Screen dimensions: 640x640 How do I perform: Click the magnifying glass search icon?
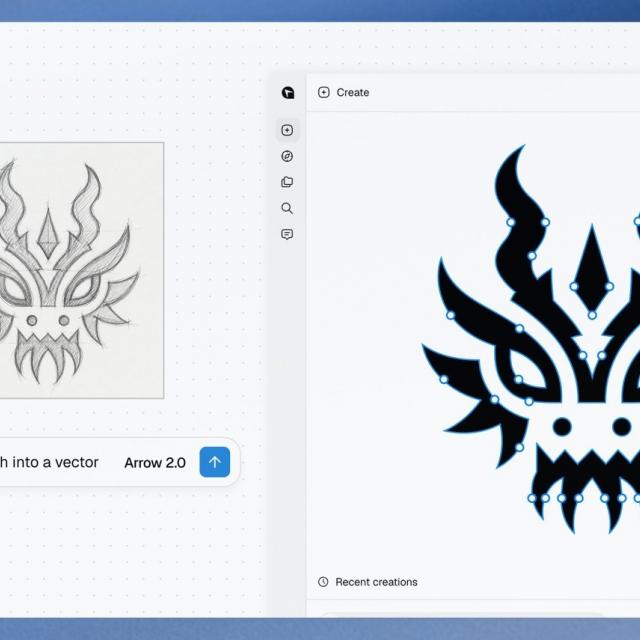pos(287,208)
